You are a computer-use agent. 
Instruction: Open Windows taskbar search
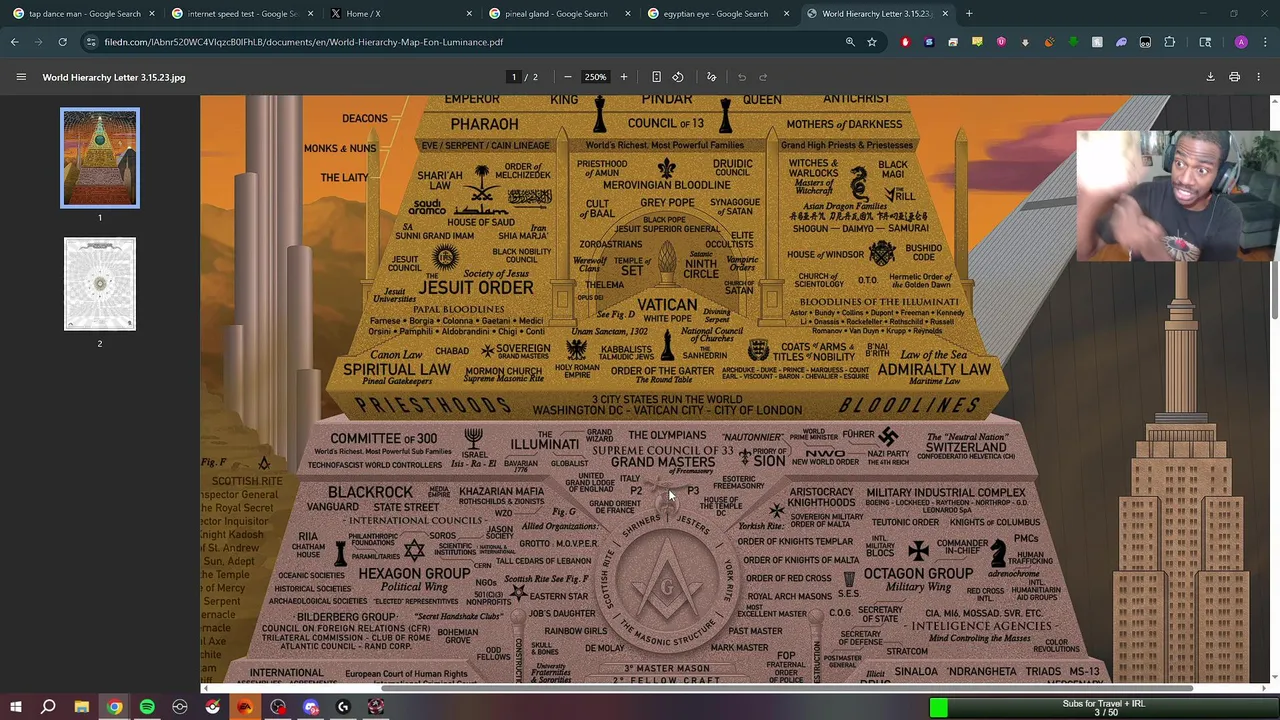click(48, 707)
